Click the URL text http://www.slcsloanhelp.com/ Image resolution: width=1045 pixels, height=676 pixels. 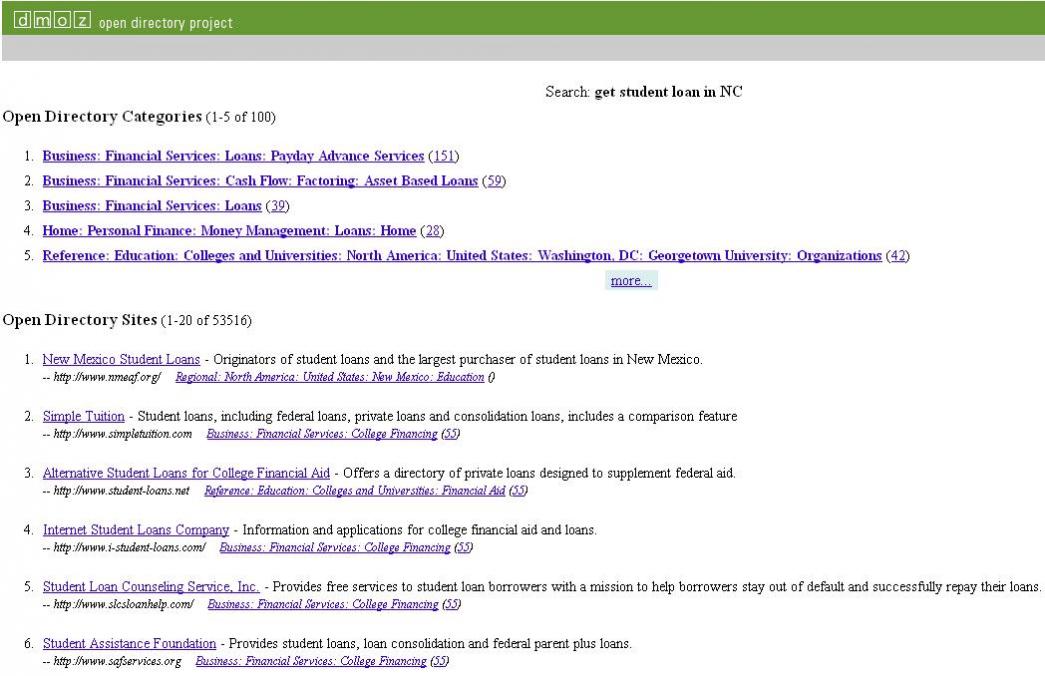pos(123,604)
